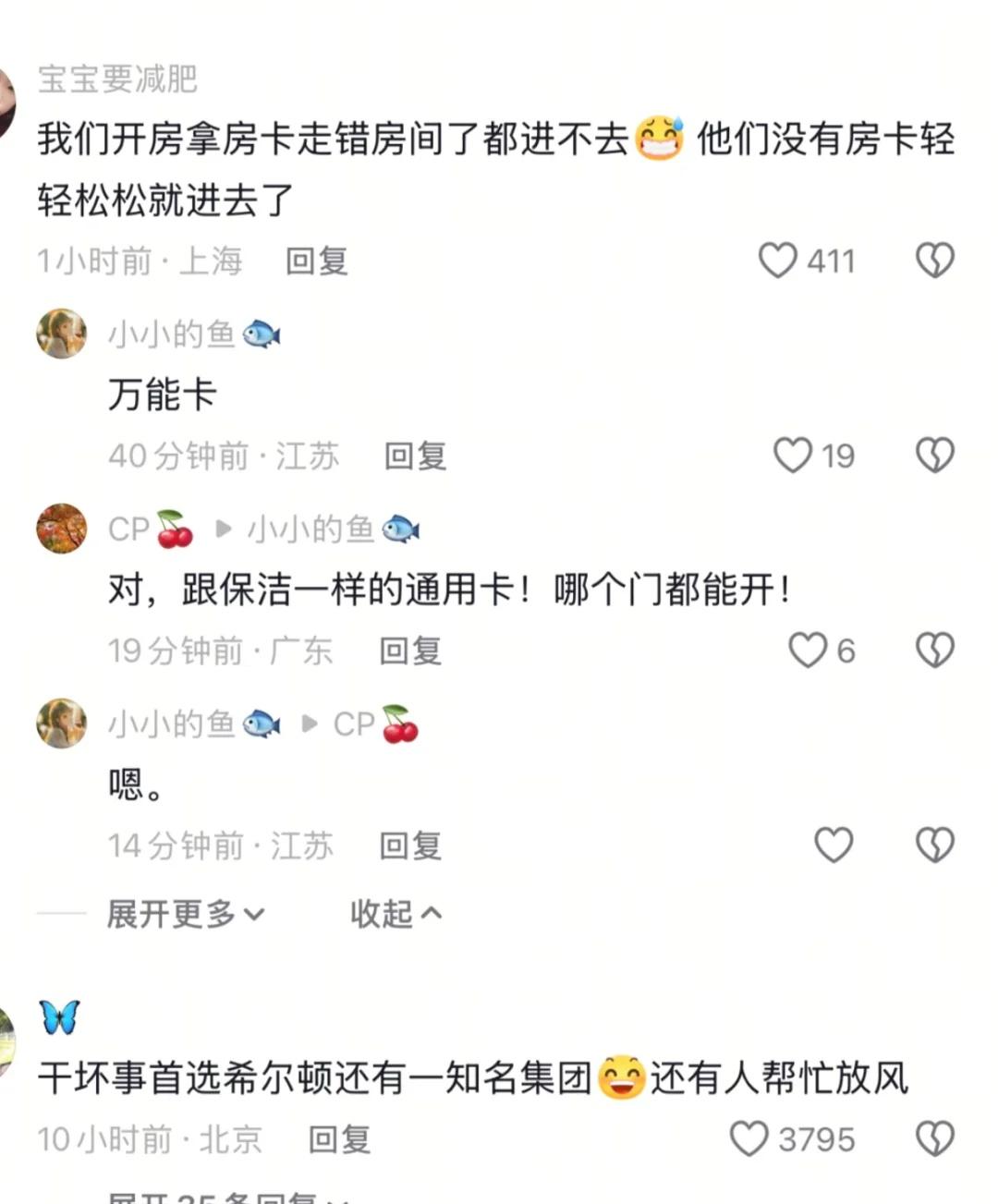Like the 希尔顿 comment with 3795 likes
Screen dimensions: 998x1204
(x=749, y=1139)
